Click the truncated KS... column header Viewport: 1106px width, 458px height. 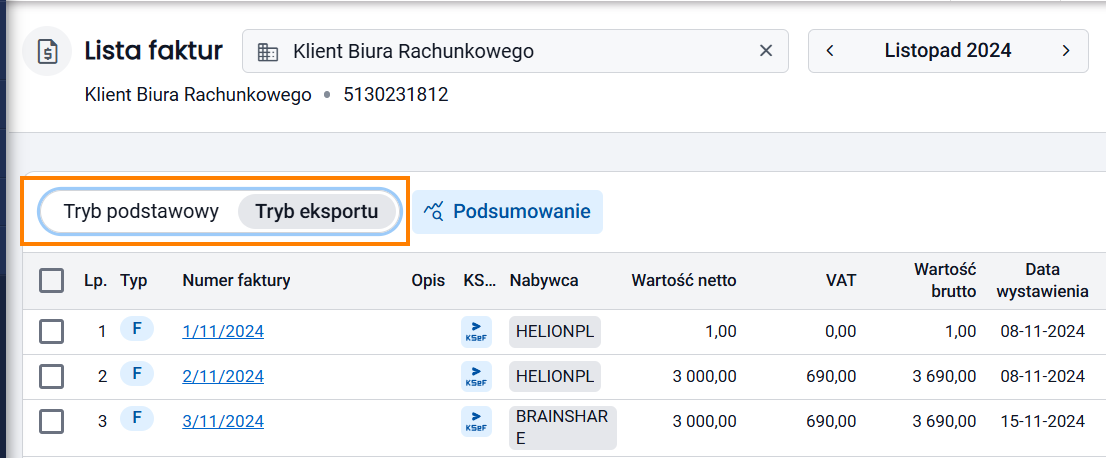pos(480,281)
